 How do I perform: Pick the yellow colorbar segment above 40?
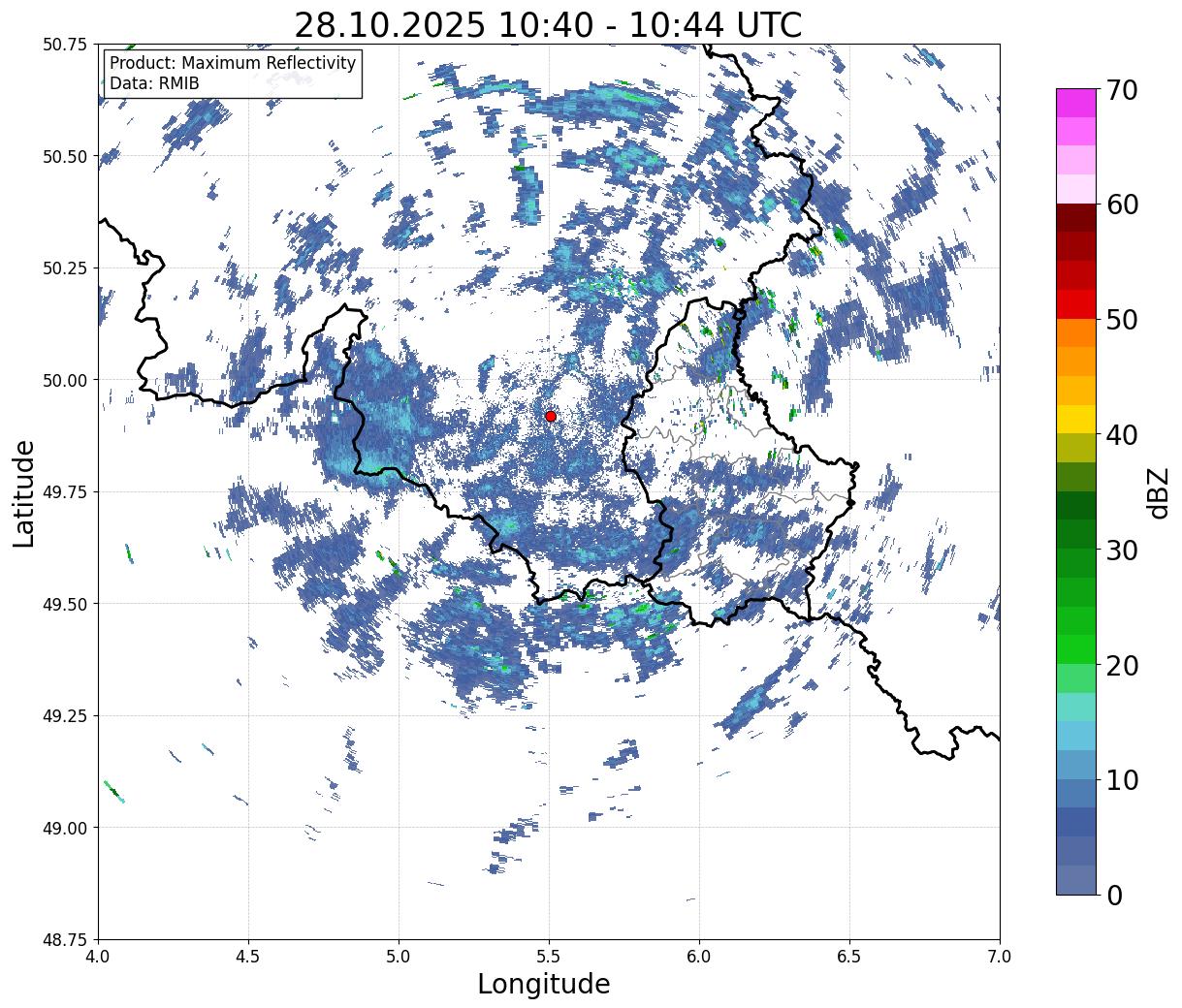pyautogui.click(x=1076, y=419)
